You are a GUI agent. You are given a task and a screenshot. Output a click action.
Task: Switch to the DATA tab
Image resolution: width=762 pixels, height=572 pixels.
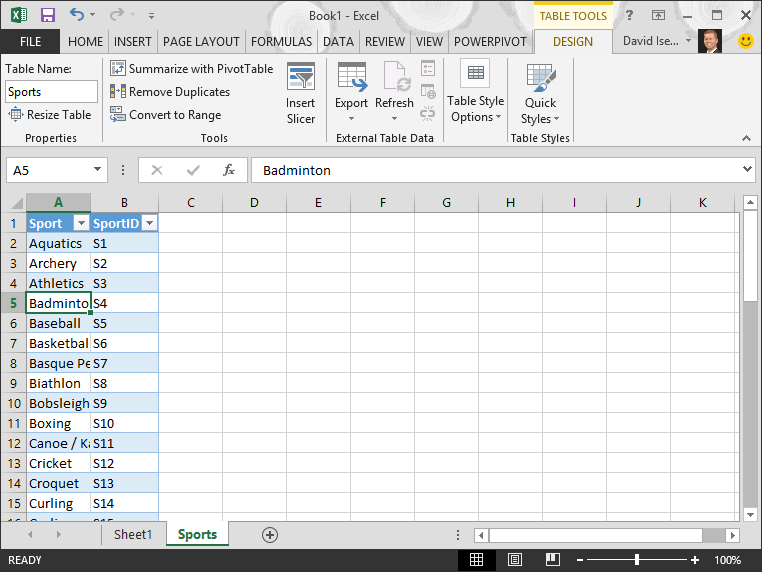click(x=338, y=42)
